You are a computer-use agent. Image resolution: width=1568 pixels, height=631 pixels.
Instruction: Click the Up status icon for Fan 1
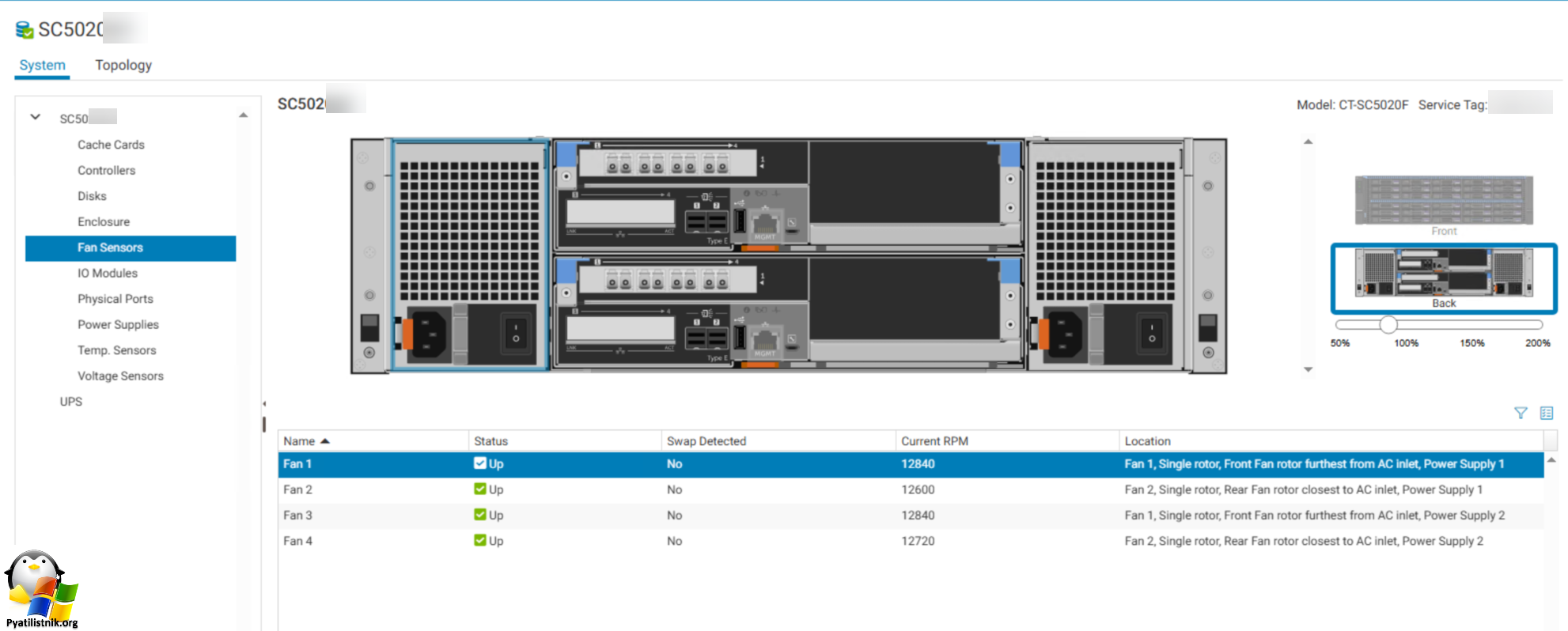(x=480, y=463)
